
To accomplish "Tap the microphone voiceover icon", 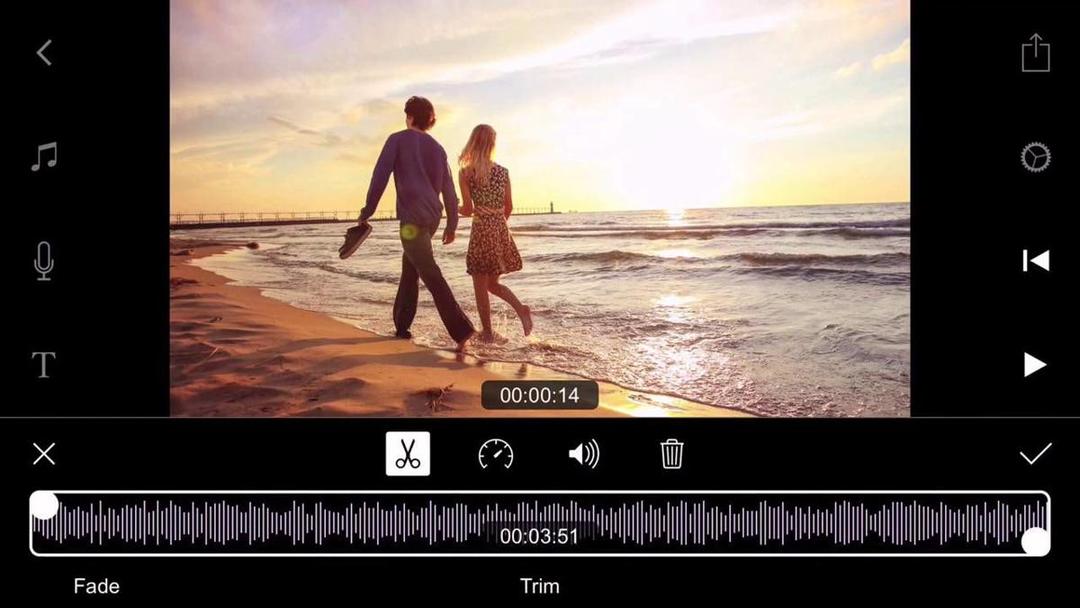I will pos(43,261).
